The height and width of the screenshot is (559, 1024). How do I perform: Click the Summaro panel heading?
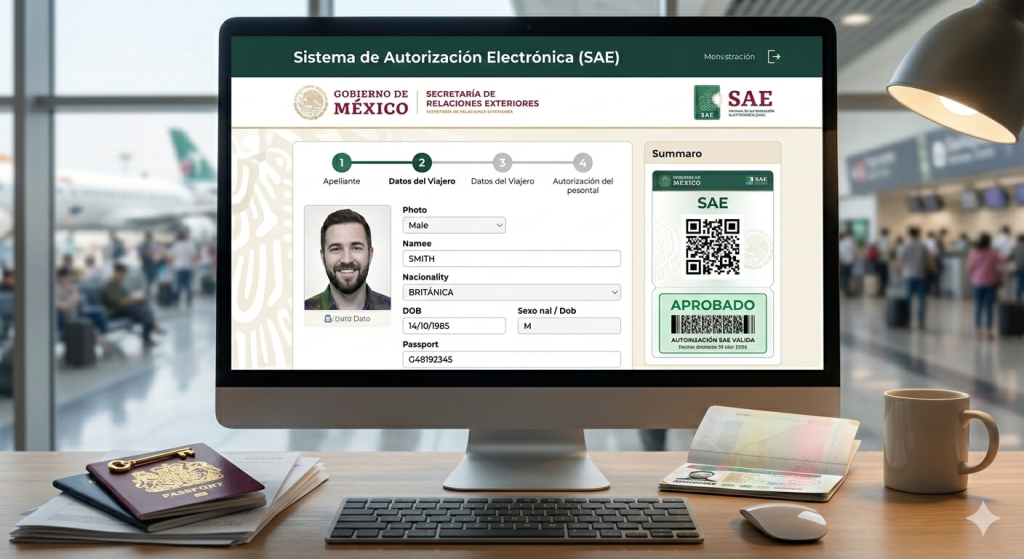coord(677,153)
